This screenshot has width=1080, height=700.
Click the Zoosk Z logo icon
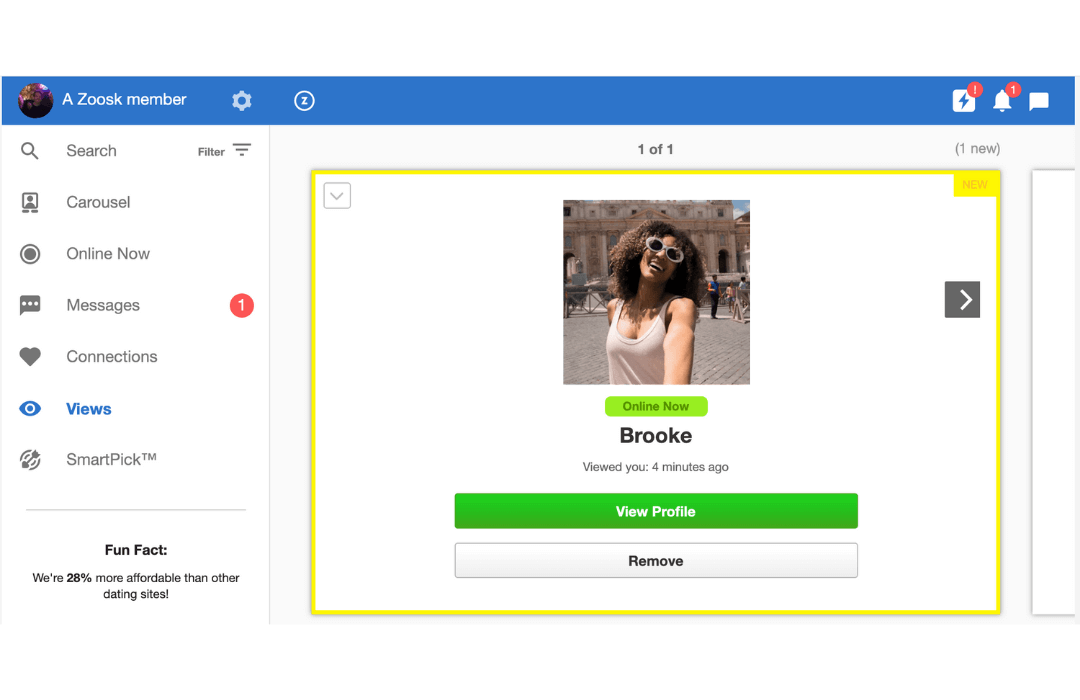click(x=304, y=100)
